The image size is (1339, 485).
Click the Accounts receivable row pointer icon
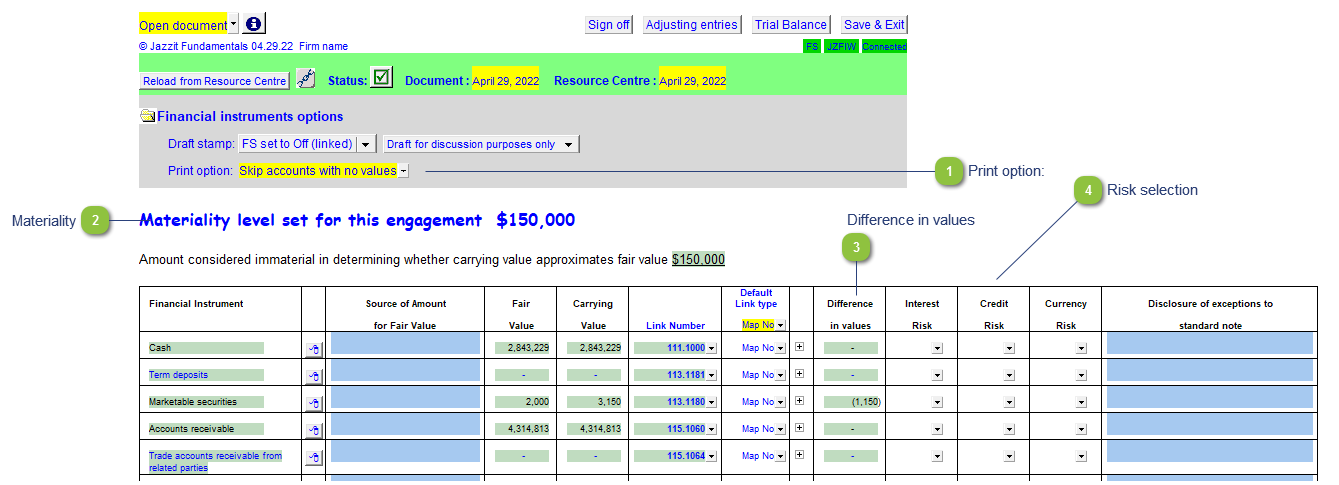pyautogui.click(x=313, y=430)
